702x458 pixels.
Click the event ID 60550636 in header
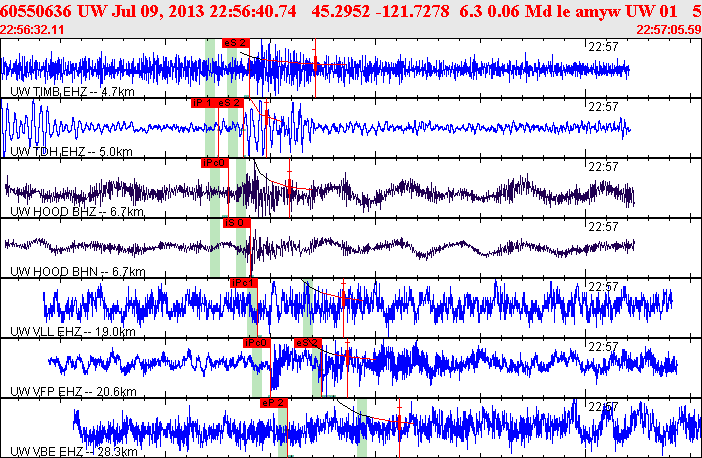[x=36, y=11]
